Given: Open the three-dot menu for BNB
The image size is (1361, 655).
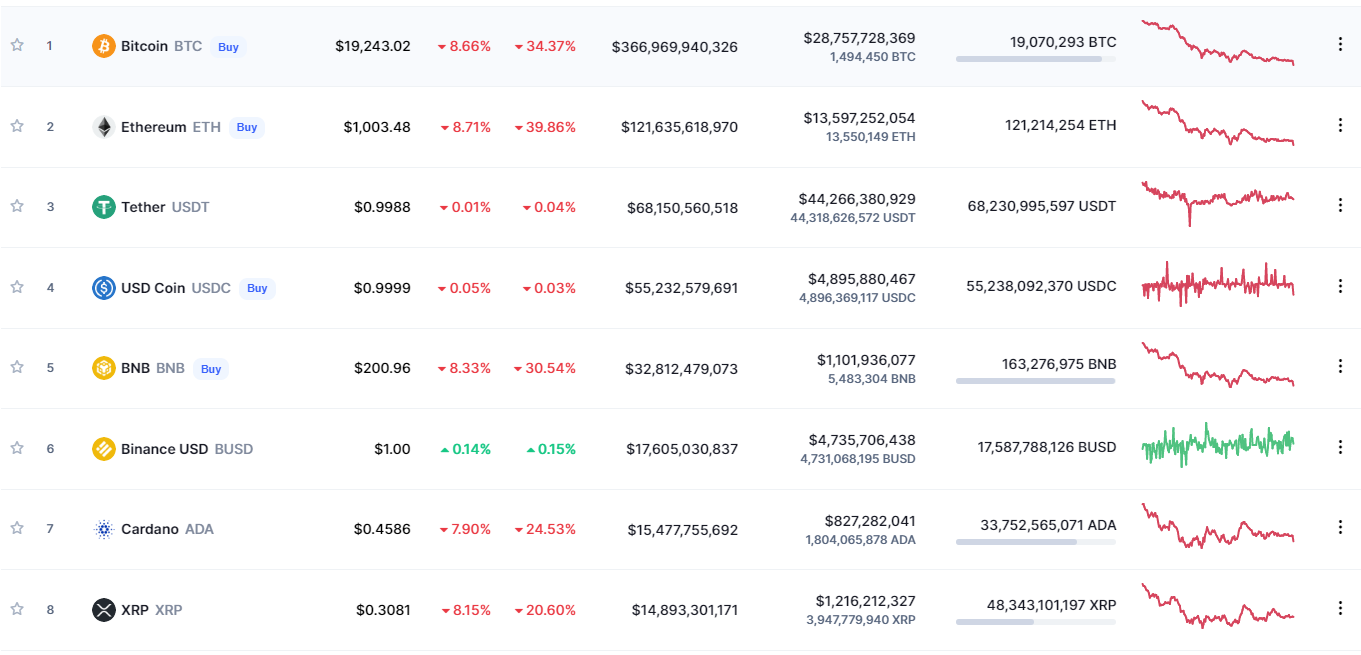Looking at the screenshot, I should [1340, 366].
